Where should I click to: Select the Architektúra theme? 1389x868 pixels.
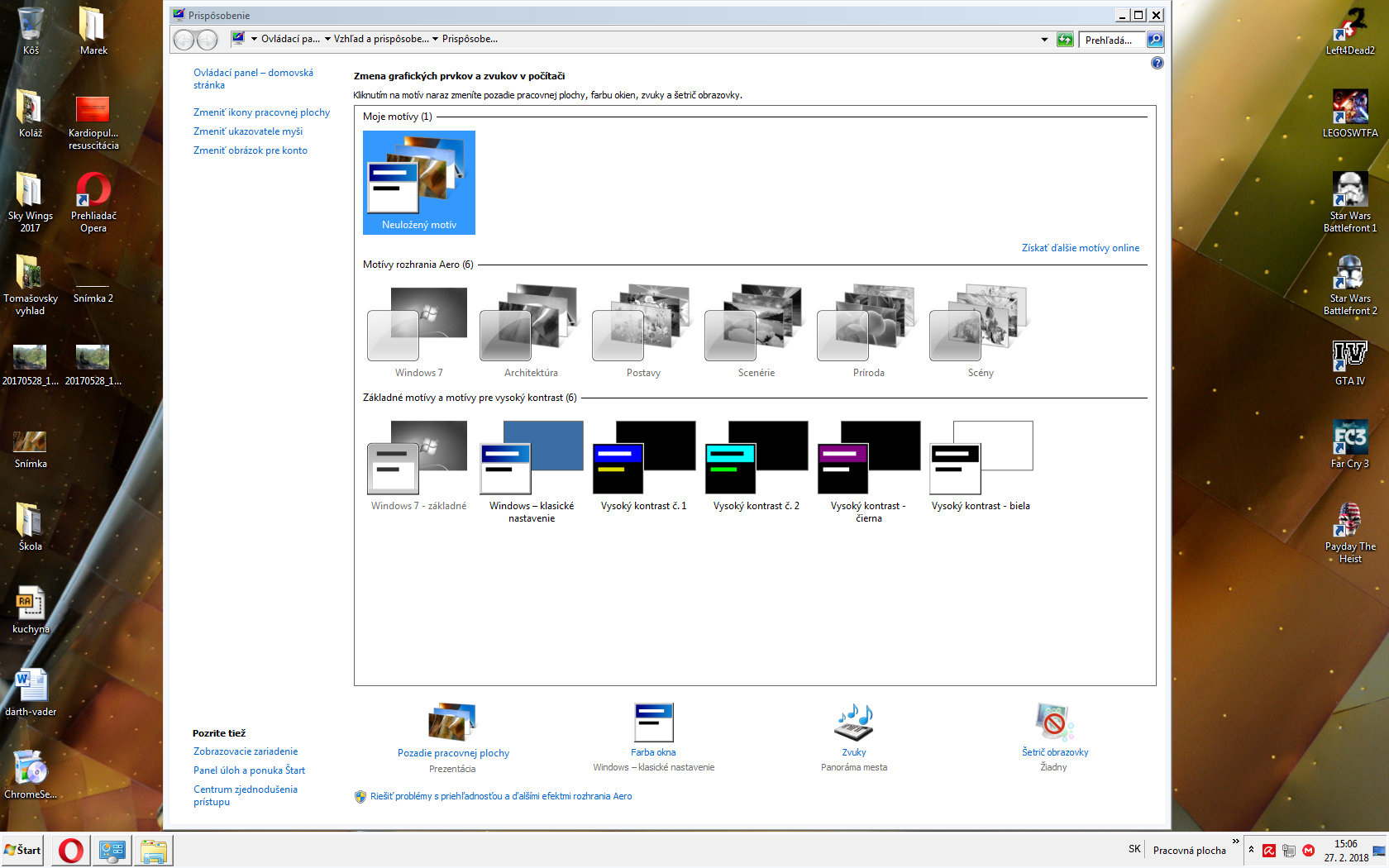pyautogui.click(x=532, y=331)
